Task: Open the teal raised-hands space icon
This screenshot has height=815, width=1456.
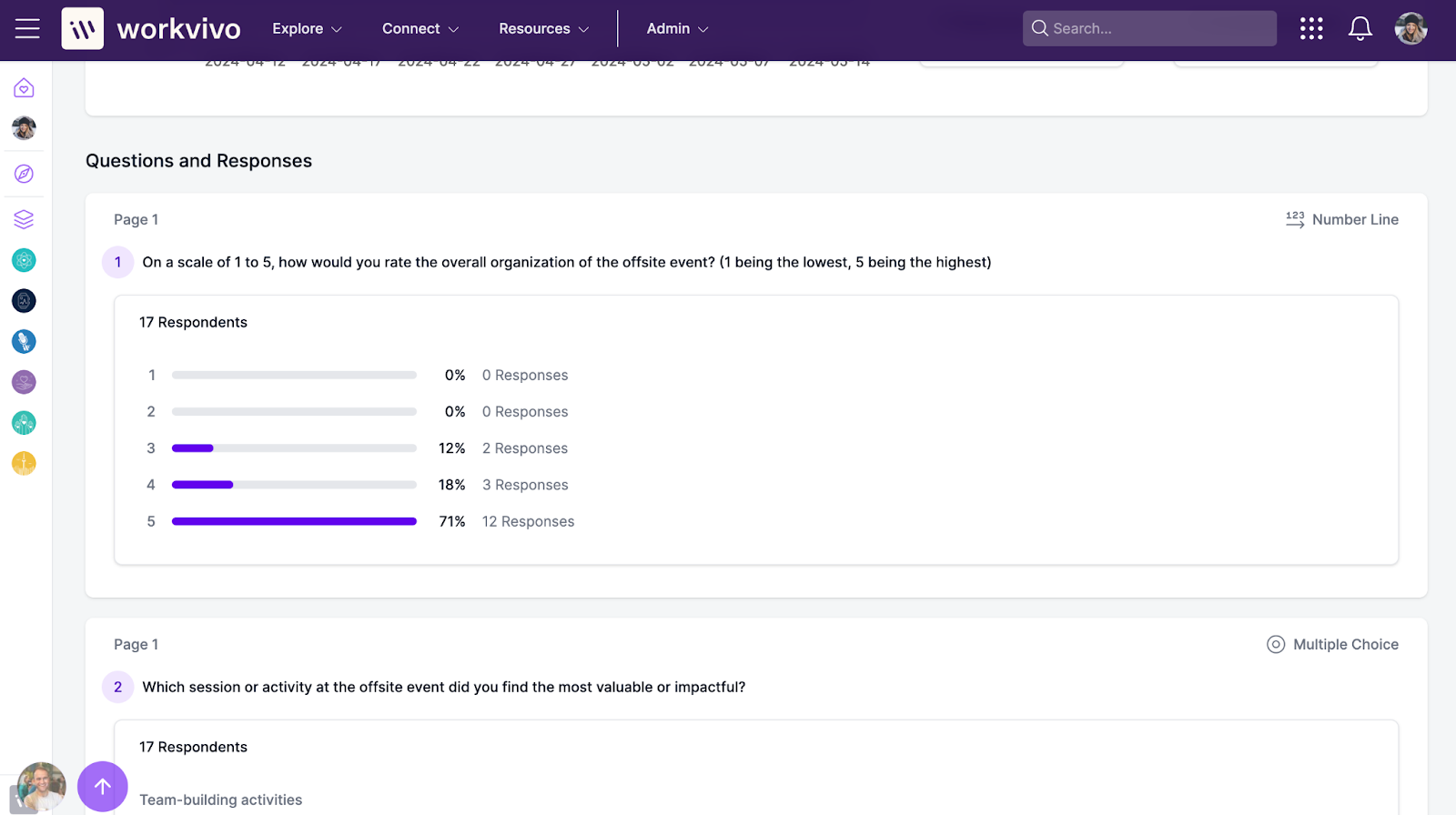Action: coord(24,423)
